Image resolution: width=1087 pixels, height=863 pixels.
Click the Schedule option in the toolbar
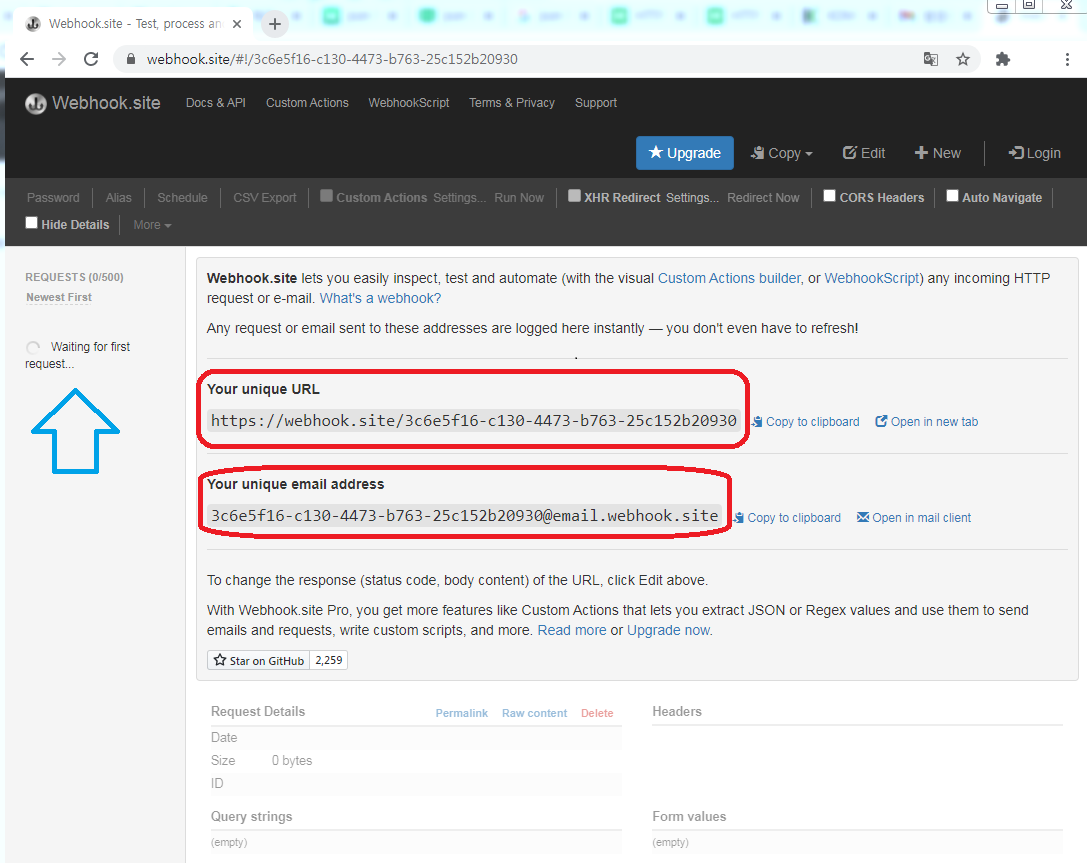182,198
